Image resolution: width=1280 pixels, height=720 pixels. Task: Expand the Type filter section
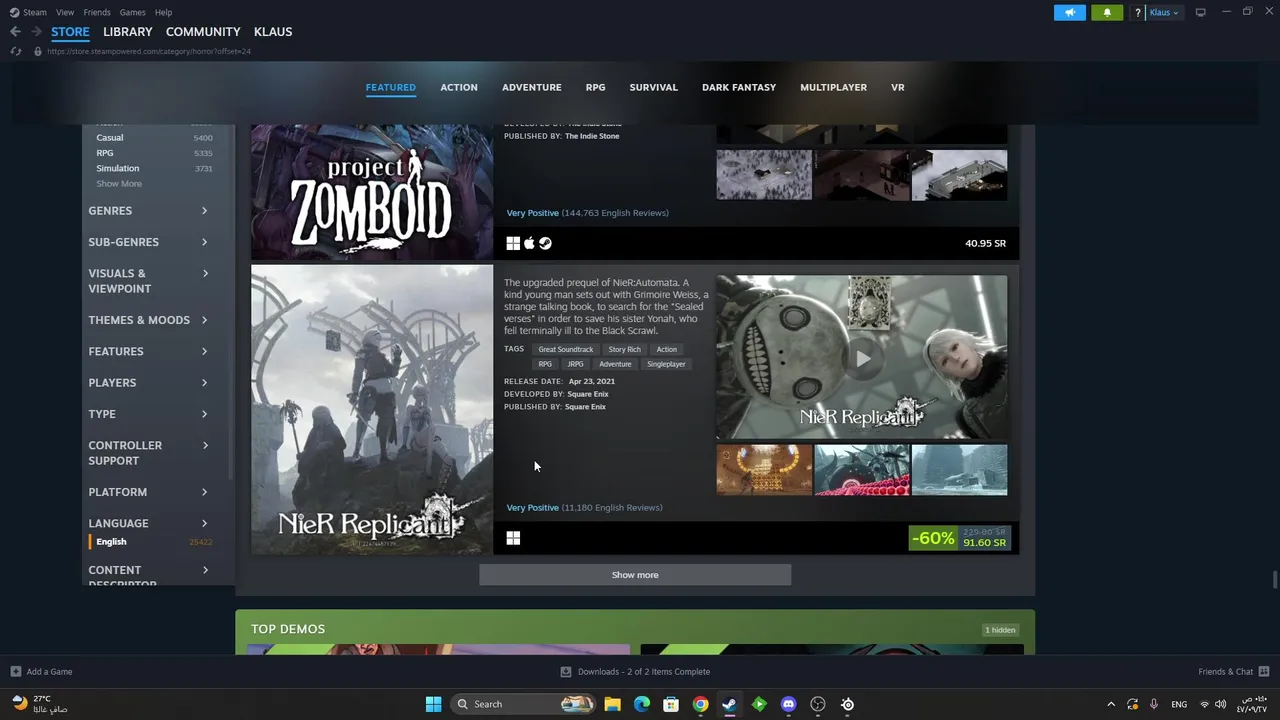148,414
